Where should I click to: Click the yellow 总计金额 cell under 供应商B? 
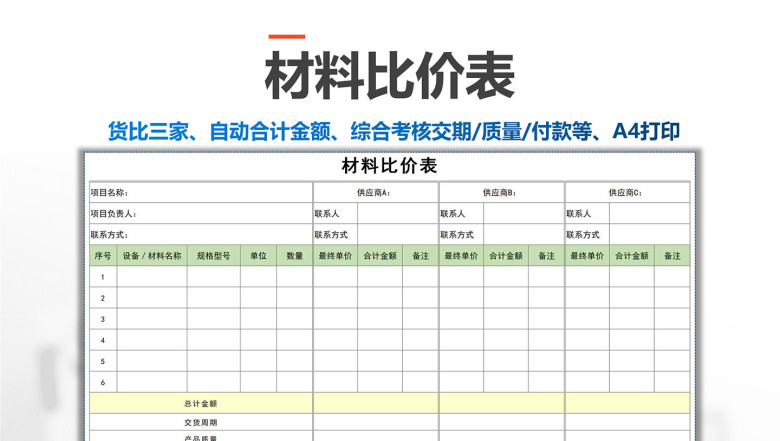502,403
